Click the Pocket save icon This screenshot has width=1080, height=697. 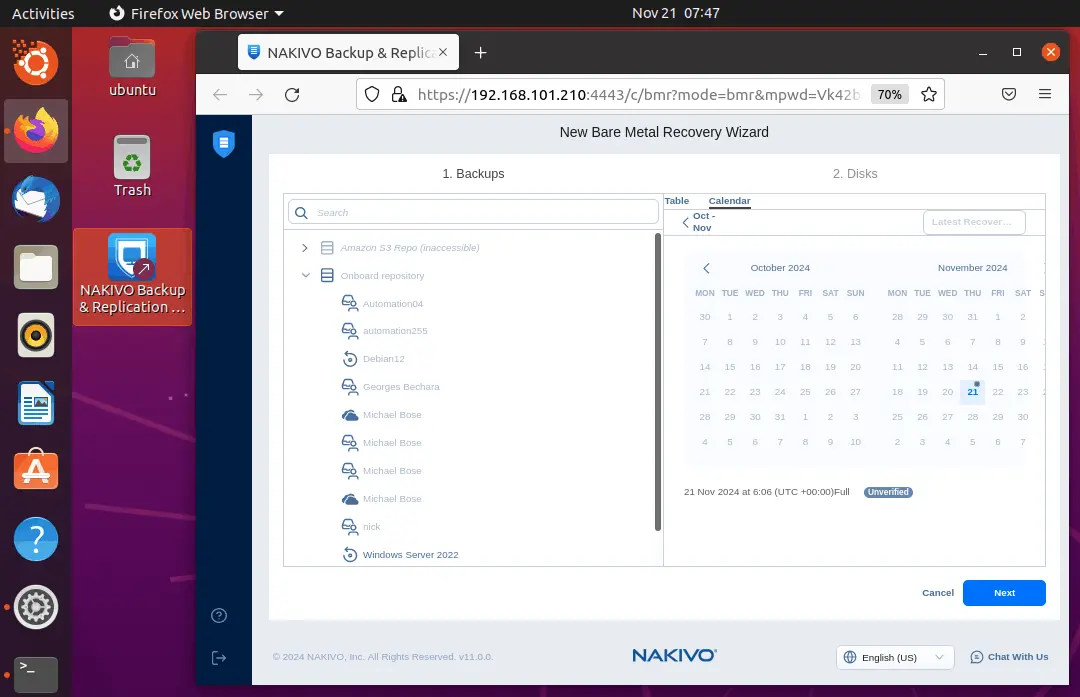[1009, 94]
